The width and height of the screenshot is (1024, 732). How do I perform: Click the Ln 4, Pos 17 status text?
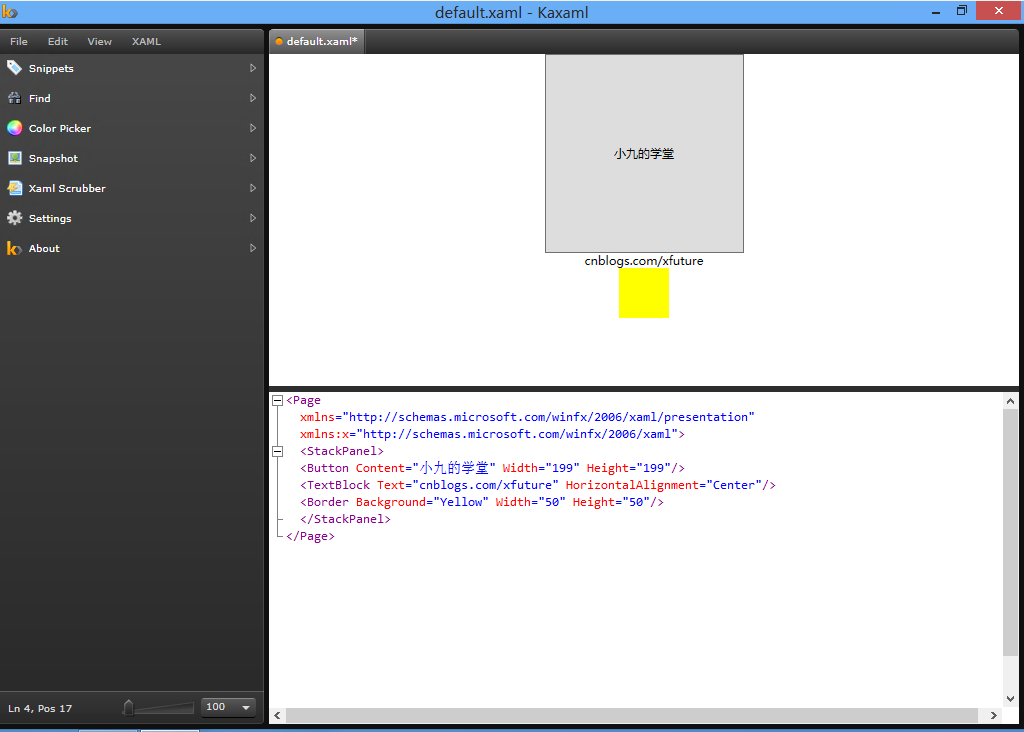pos(40,708)
